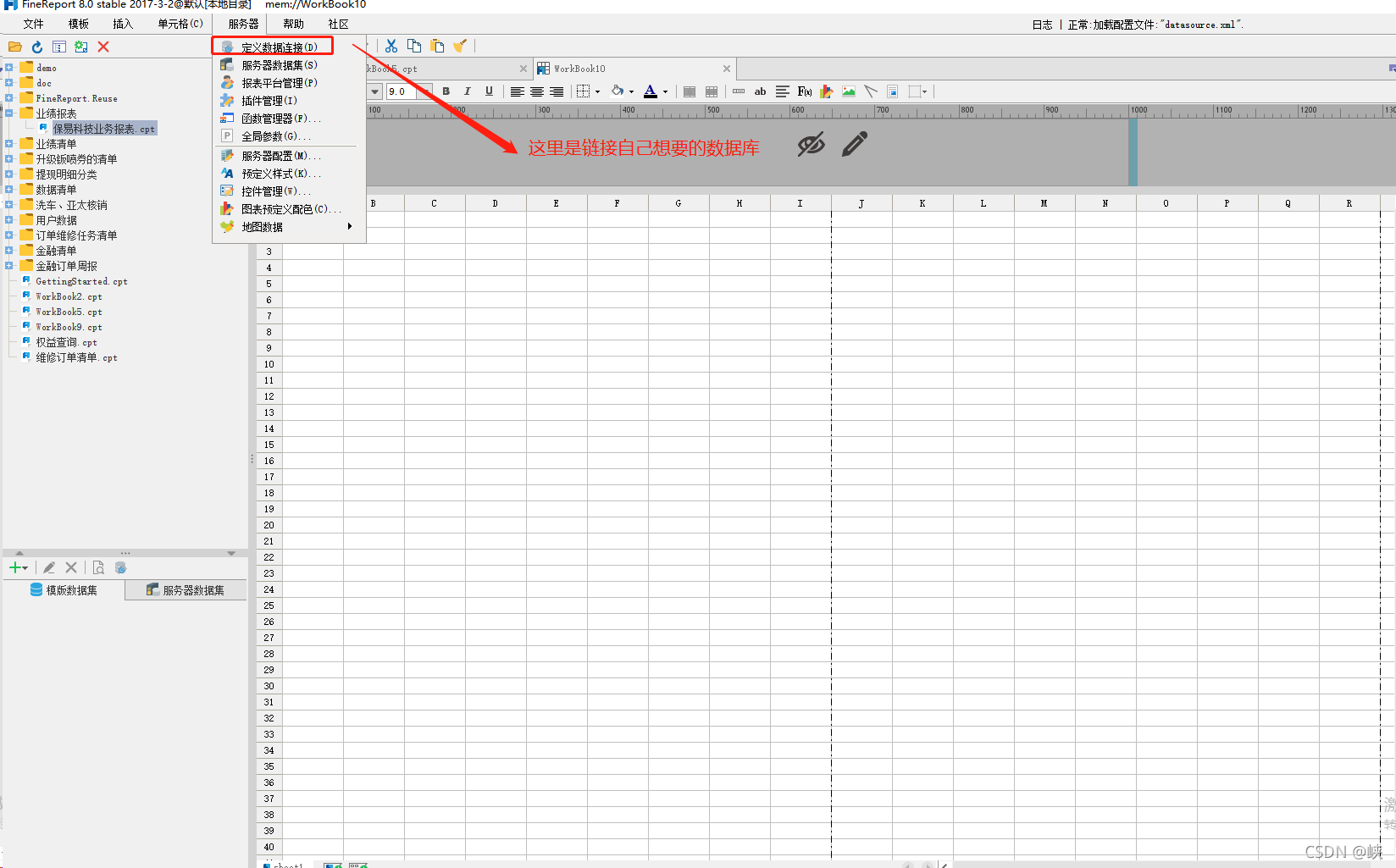
Task: Select WorkBook5.cpt in file tree
Action: coord(69,312)
